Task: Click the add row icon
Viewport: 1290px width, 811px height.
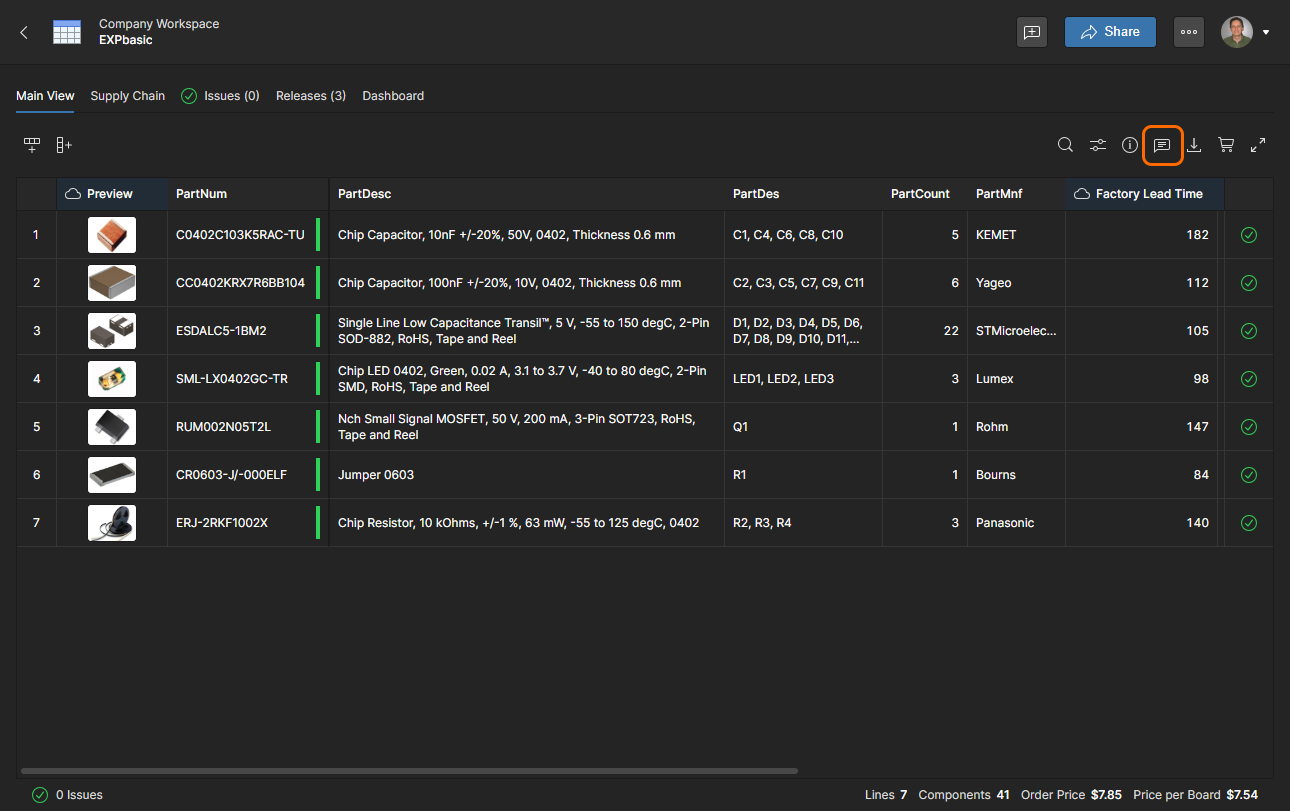Action: 32,145
